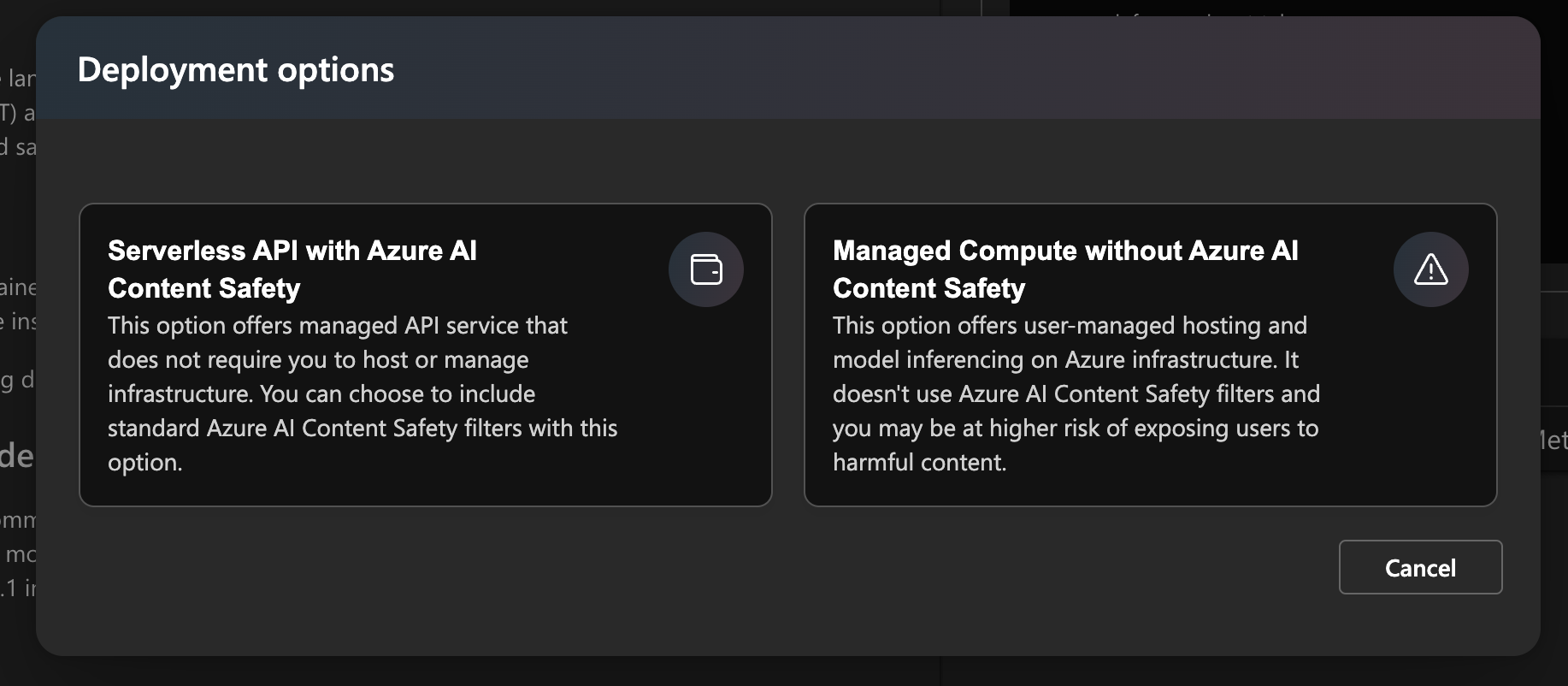Click the "Content Safety" line under Serverless API
Viewport: 1568px width, 686px height.
click(204, 288)
